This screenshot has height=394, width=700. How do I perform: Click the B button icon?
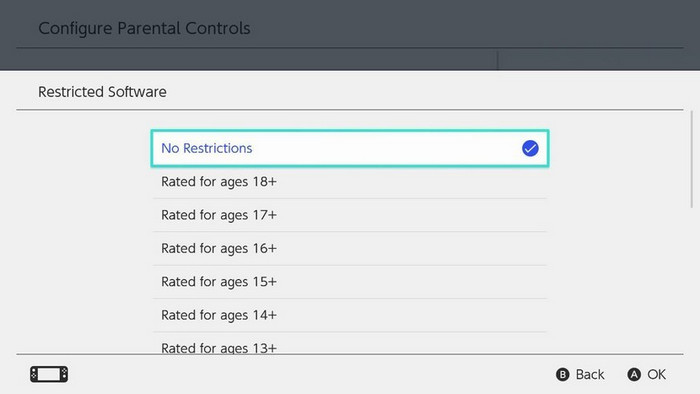tap(562, 374)
